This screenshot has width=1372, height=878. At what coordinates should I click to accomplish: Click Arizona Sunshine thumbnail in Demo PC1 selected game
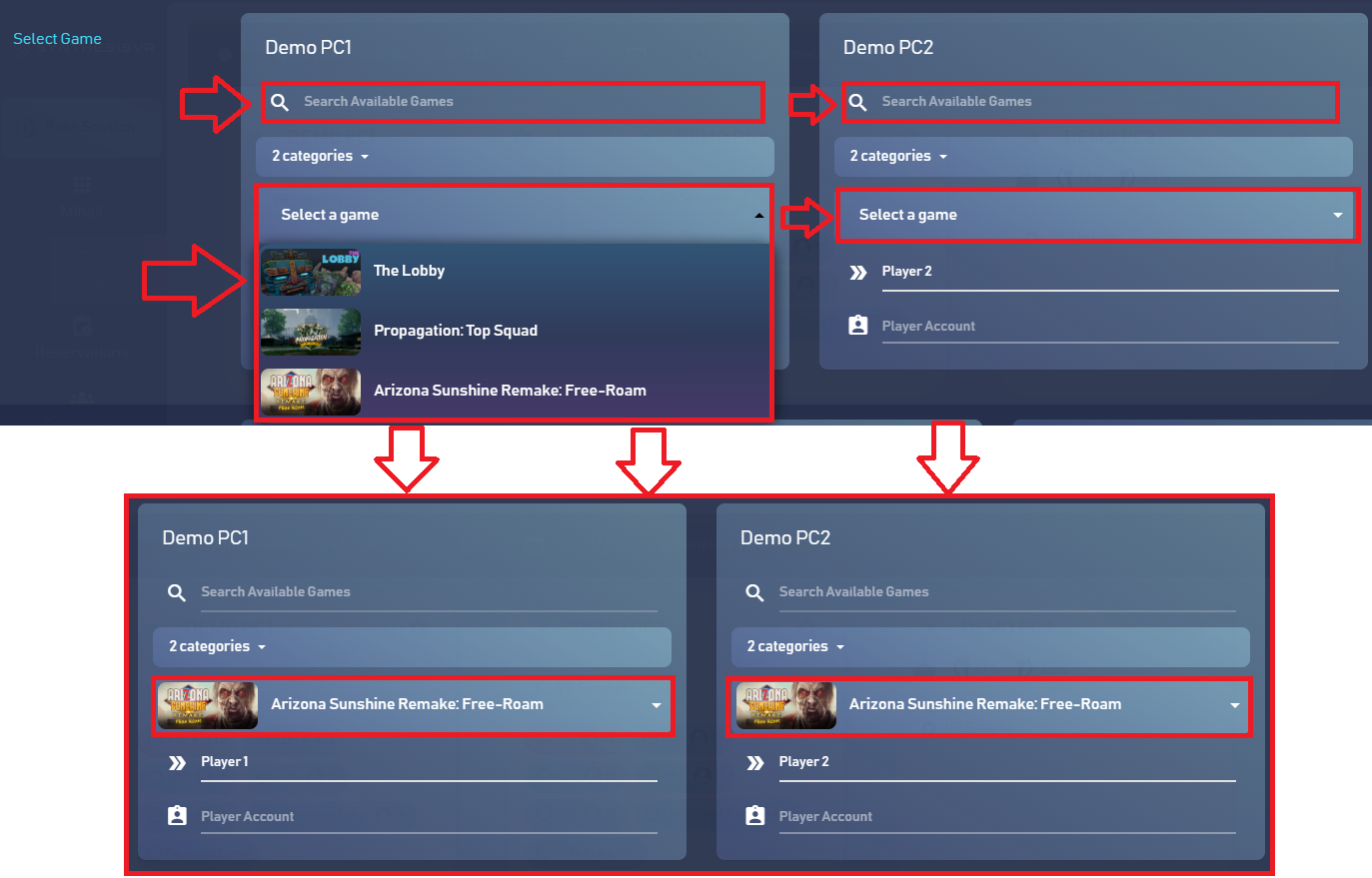tap(208, 706)
